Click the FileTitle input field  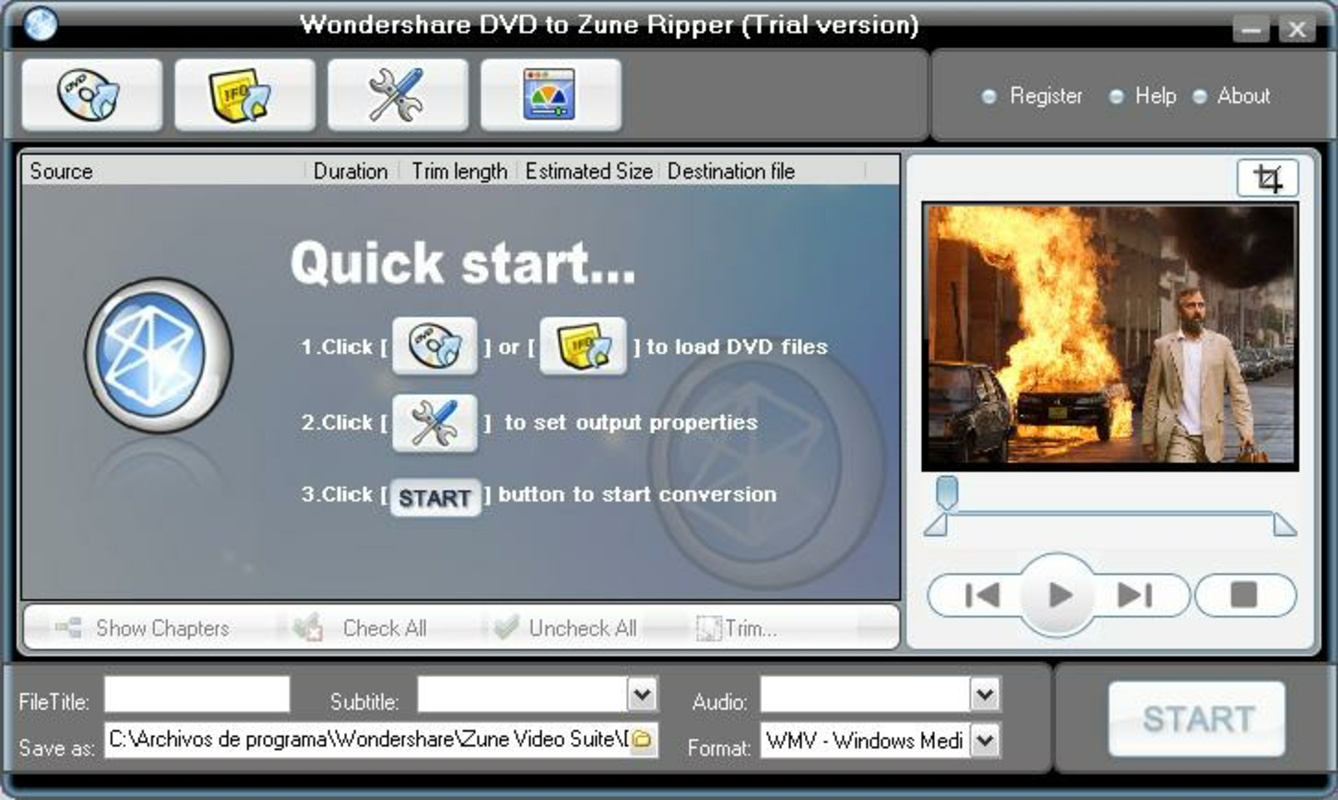click(x=197, y=694)
